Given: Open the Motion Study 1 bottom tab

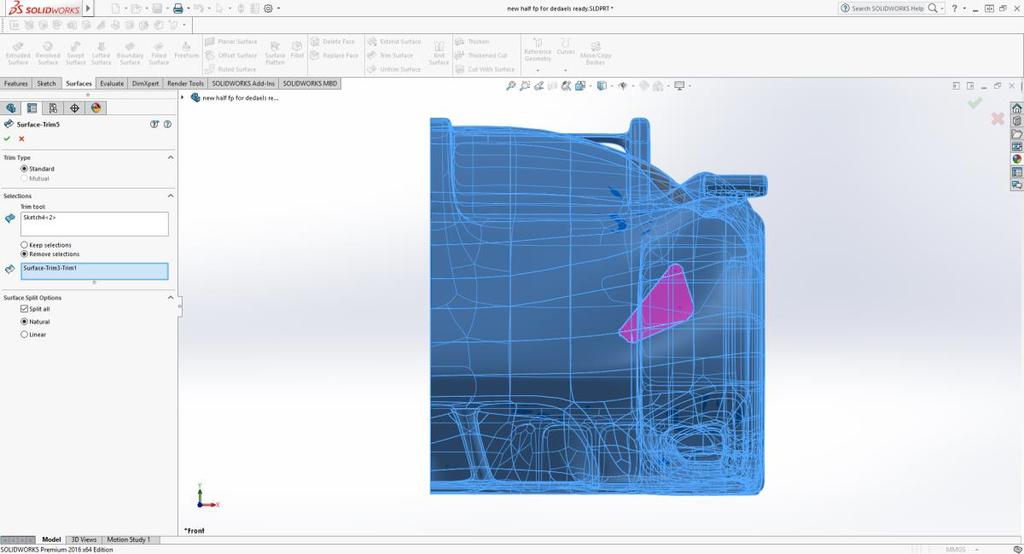Looking at the screenshot, I should point(128,540).
